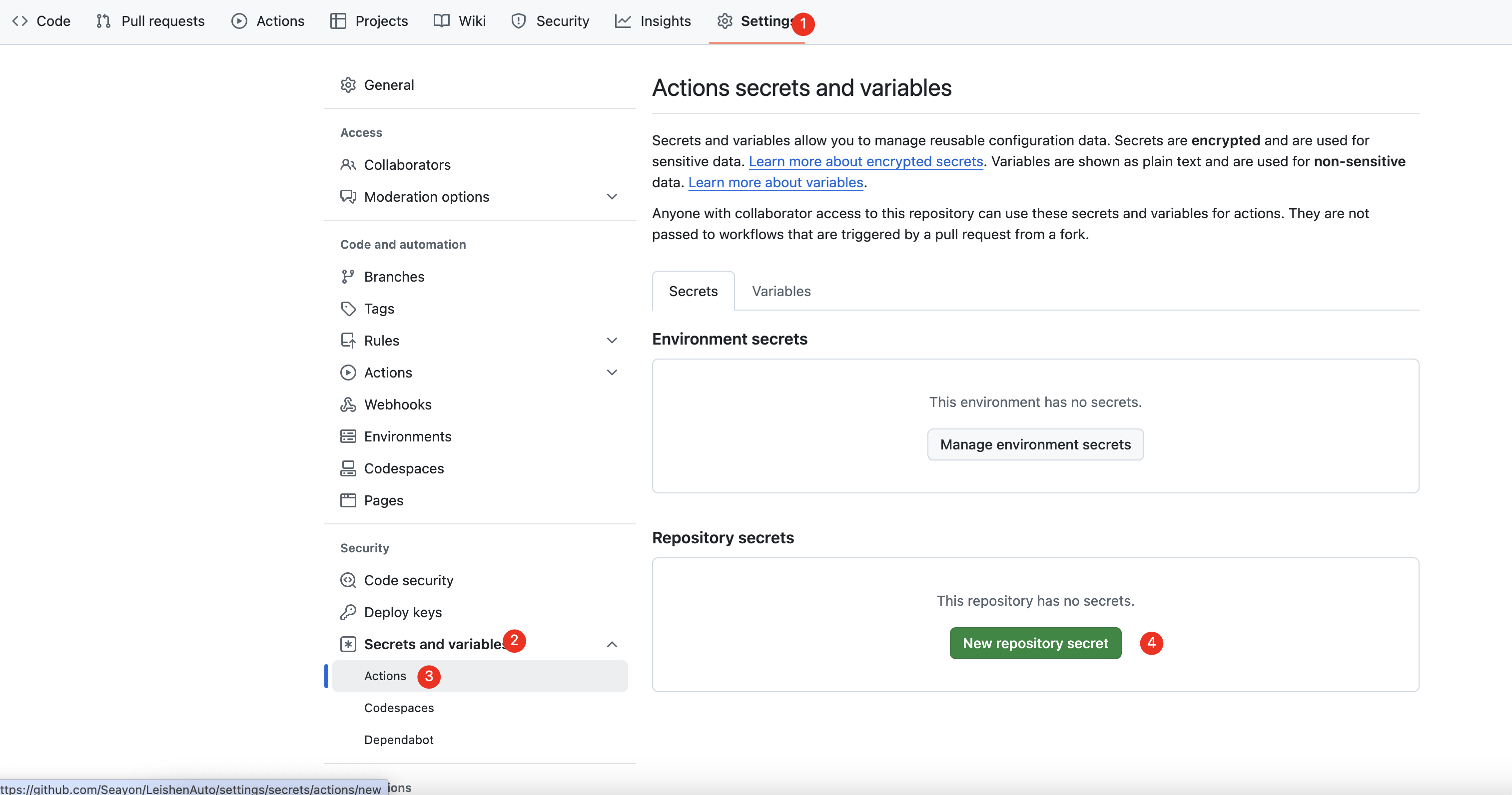The image size is (1512, 795).
Task: Open the Pull requests tab
Action: click(150, 21)
